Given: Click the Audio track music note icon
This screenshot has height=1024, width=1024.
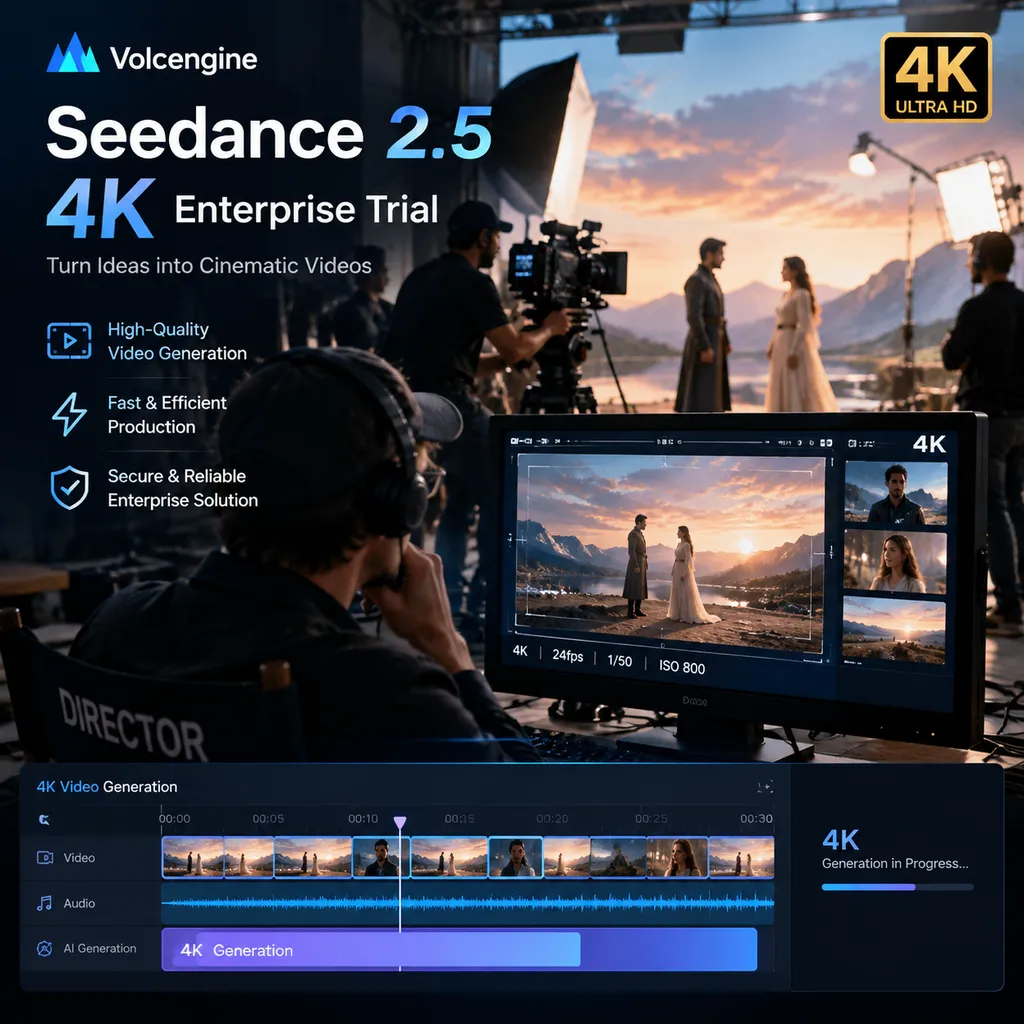Looking at the screenshot, I should point(44,903).
